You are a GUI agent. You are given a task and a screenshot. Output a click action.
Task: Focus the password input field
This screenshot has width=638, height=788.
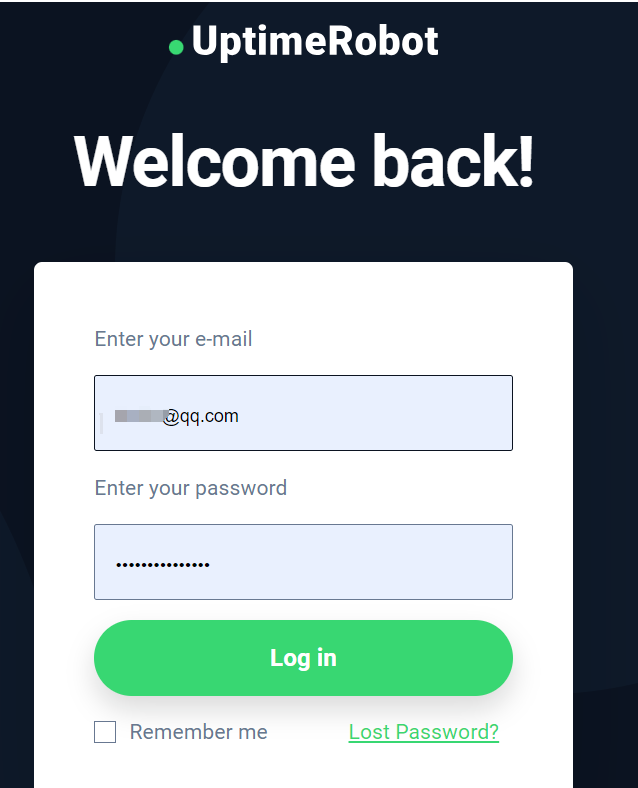pos(303,562)
